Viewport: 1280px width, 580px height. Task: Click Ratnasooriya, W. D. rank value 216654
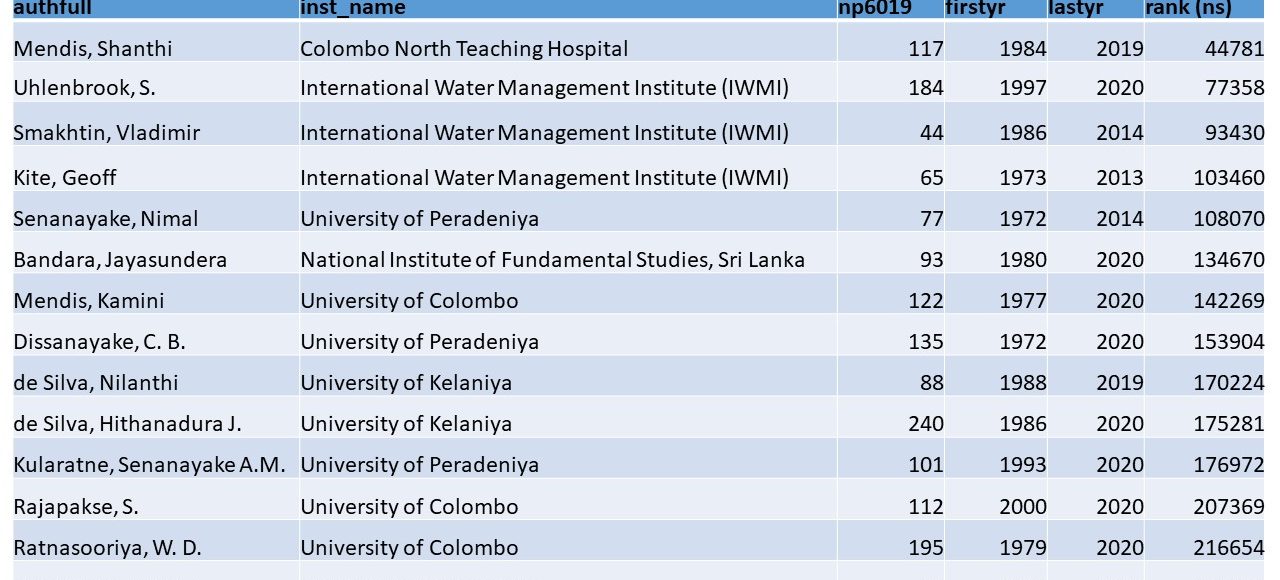pyautogui.click(x=1228, y=548)
